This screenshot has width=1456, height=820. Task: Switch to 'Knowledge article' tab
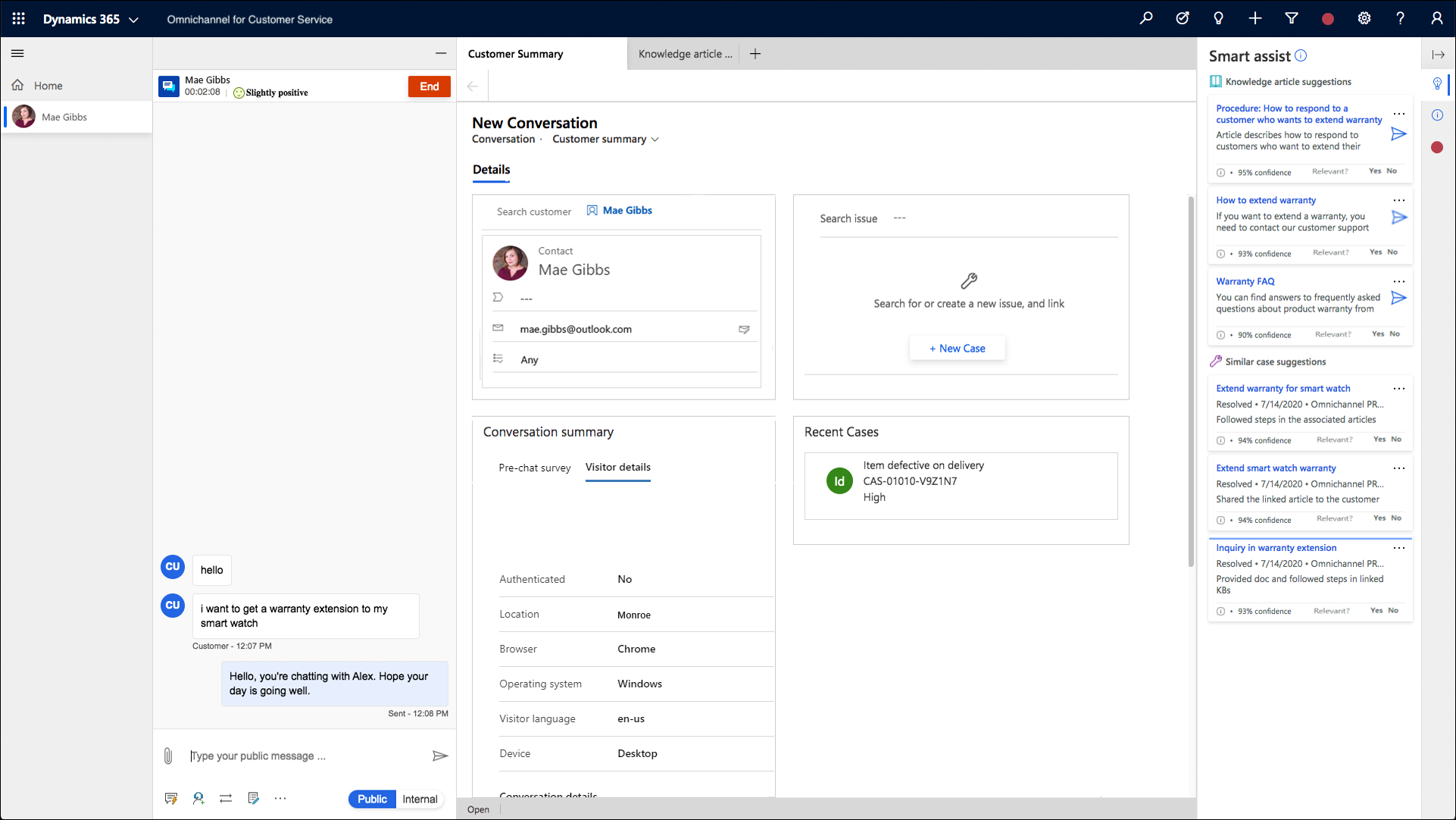[685, 53]
